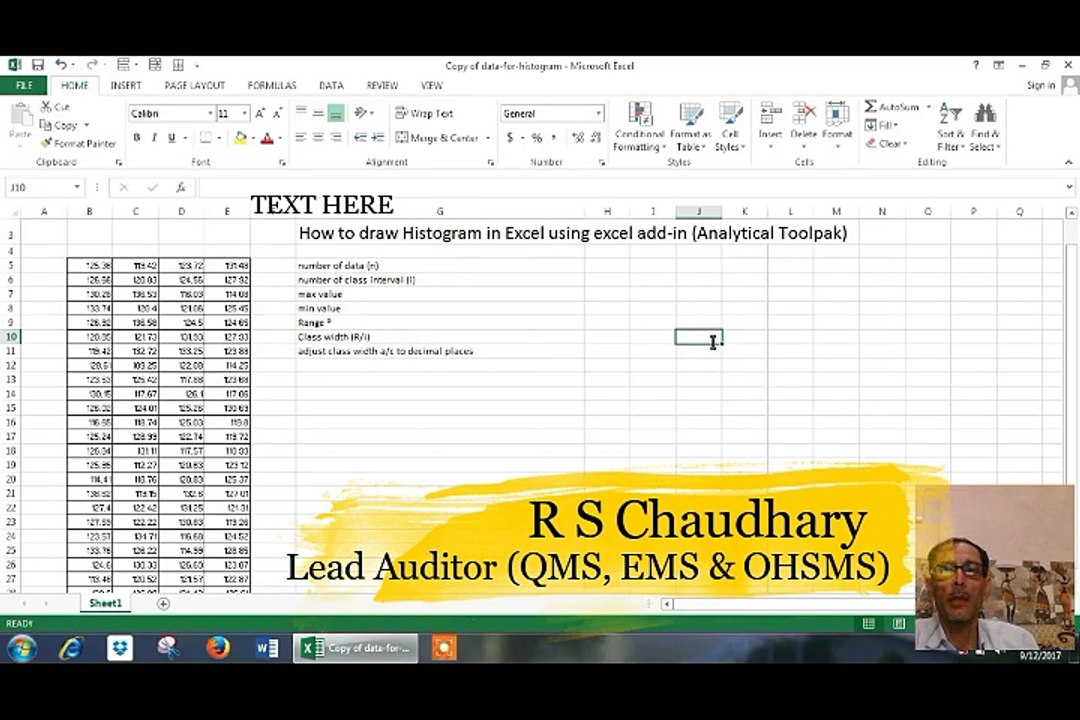Toggle Underline formatting
Viewport: 1080px width, 720px height.
(x=172, y=138)
